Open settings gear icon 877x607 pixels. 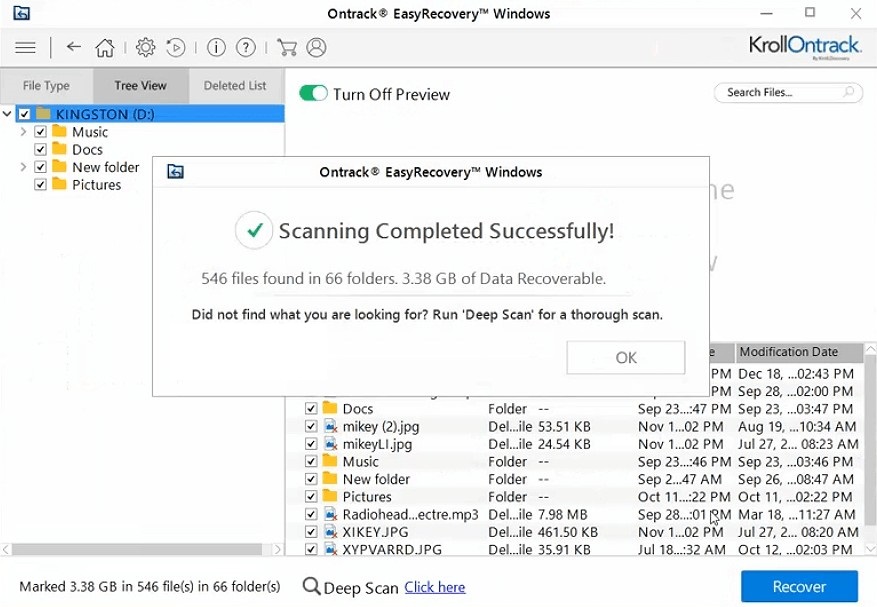pos(145,48)
